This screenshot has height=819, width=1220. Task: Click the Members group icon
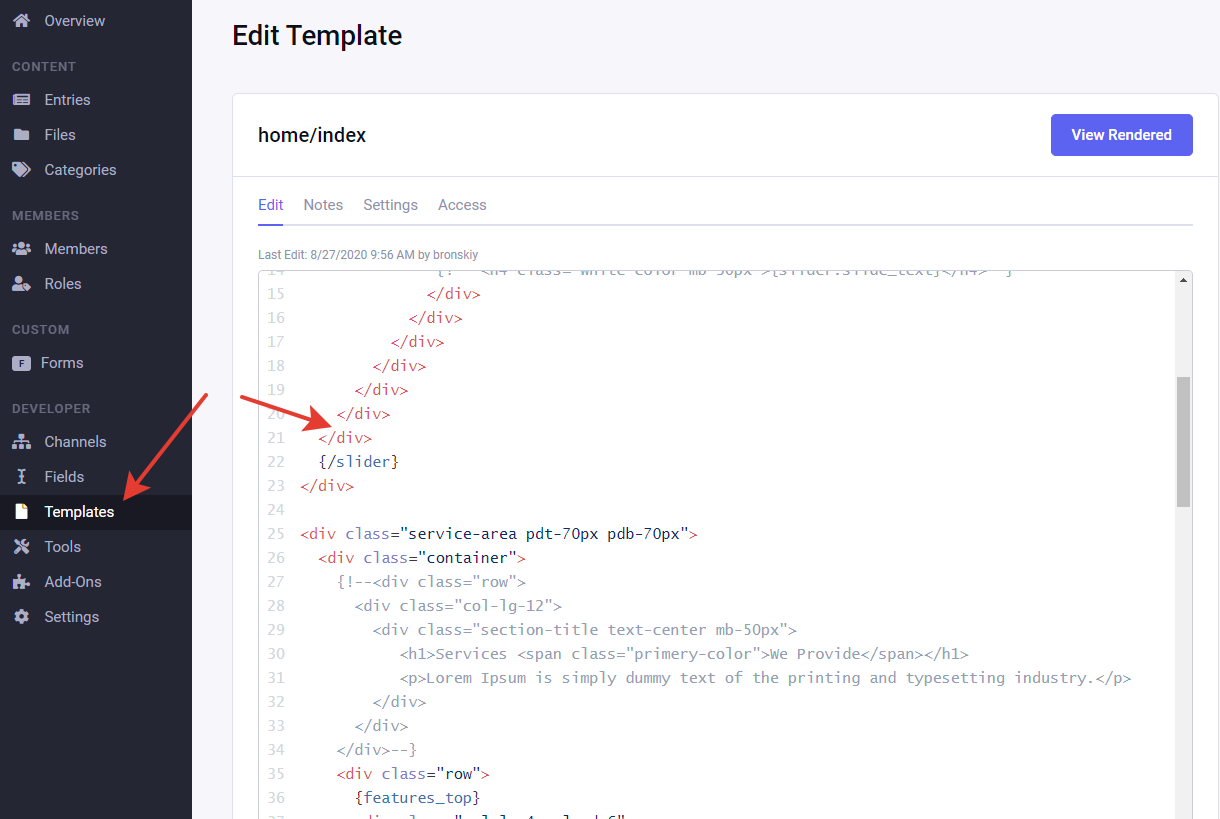21,249
